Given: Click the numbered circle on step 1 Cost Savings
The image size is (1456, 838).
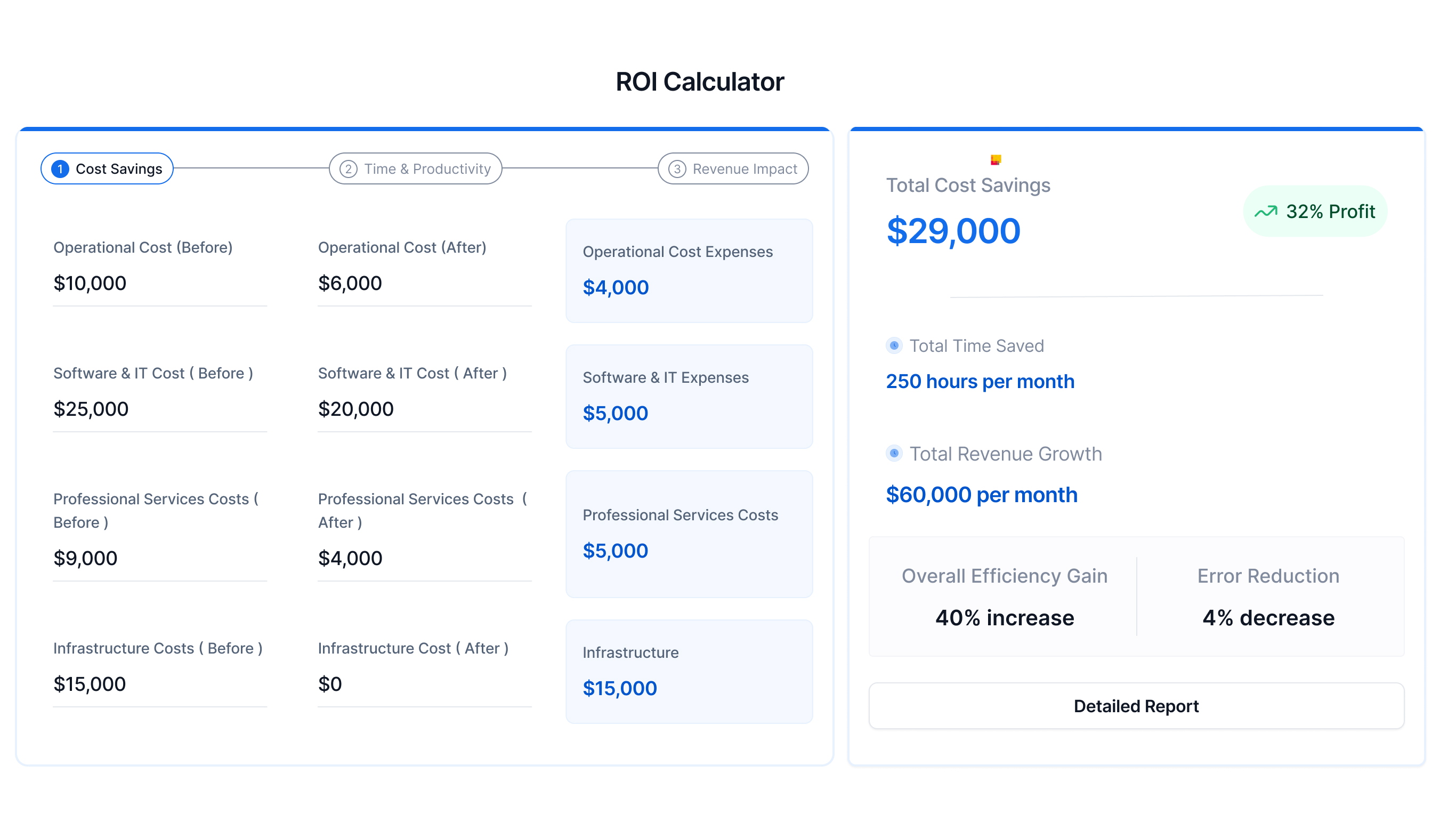Looking at the screenshot, I should (60, 168).
